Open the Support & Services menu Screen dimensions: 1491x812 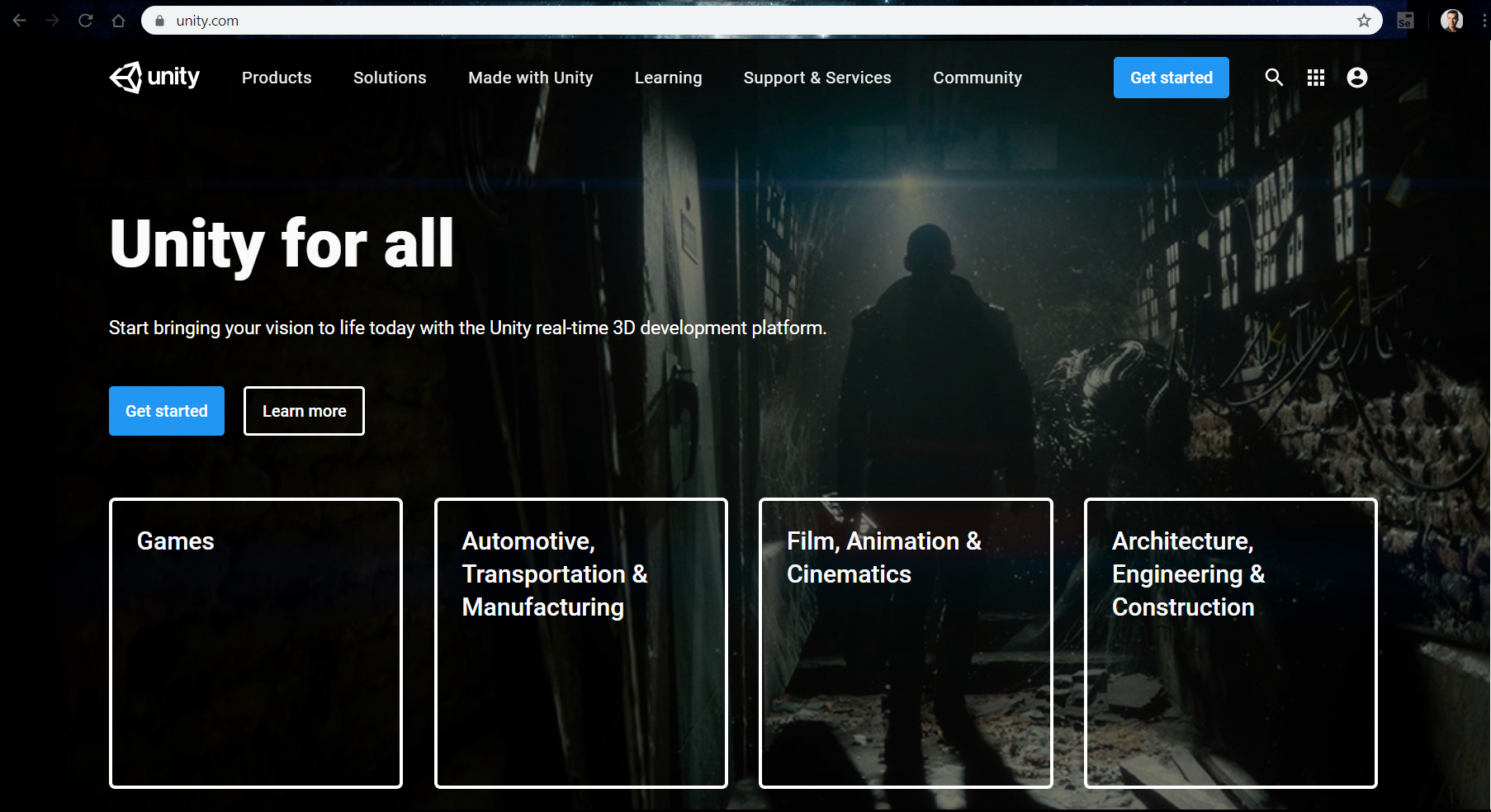click(x=817, y=78)
